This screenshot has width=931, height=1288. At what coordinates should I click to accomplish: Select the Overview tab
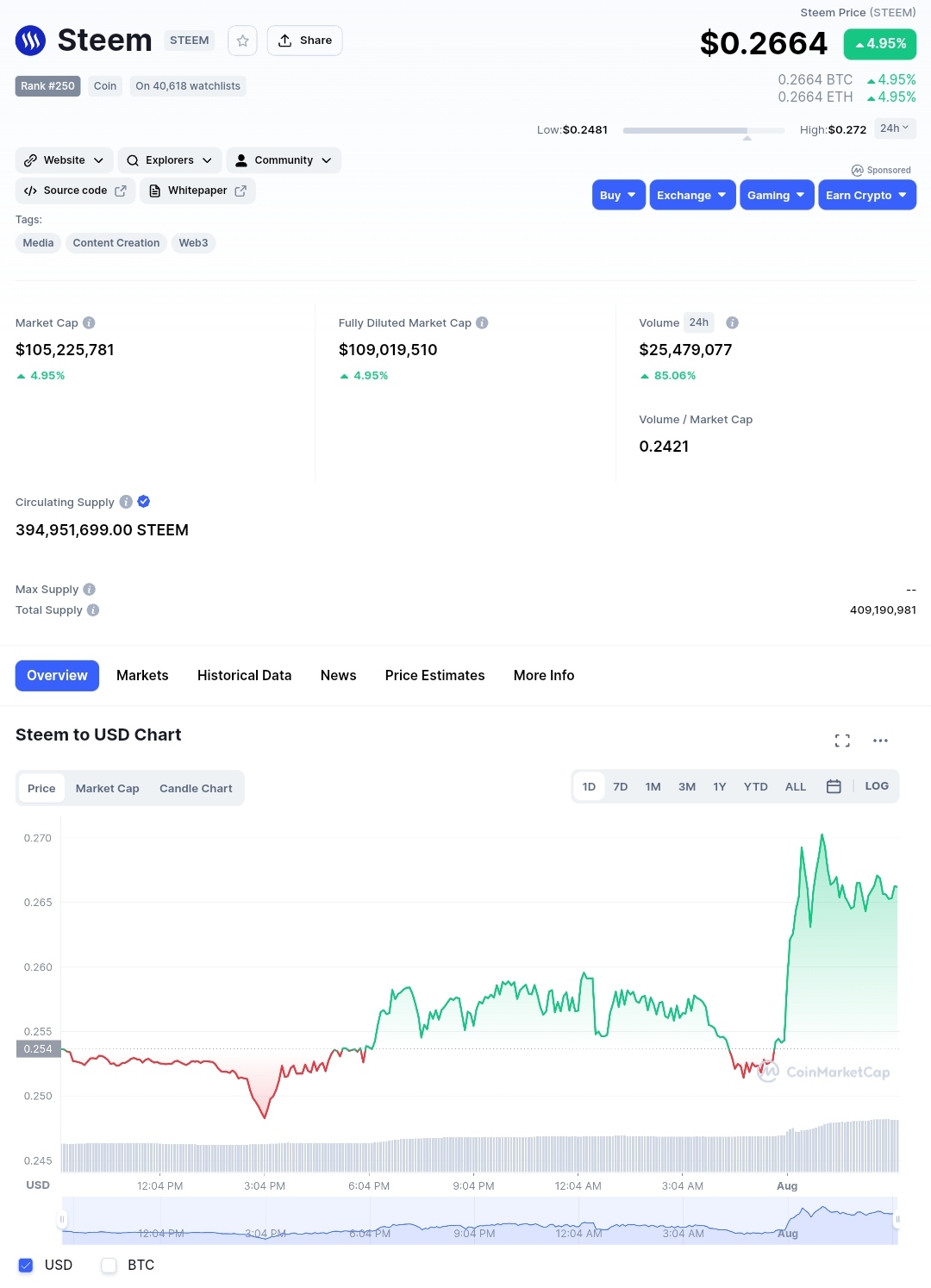click(57, 676)
